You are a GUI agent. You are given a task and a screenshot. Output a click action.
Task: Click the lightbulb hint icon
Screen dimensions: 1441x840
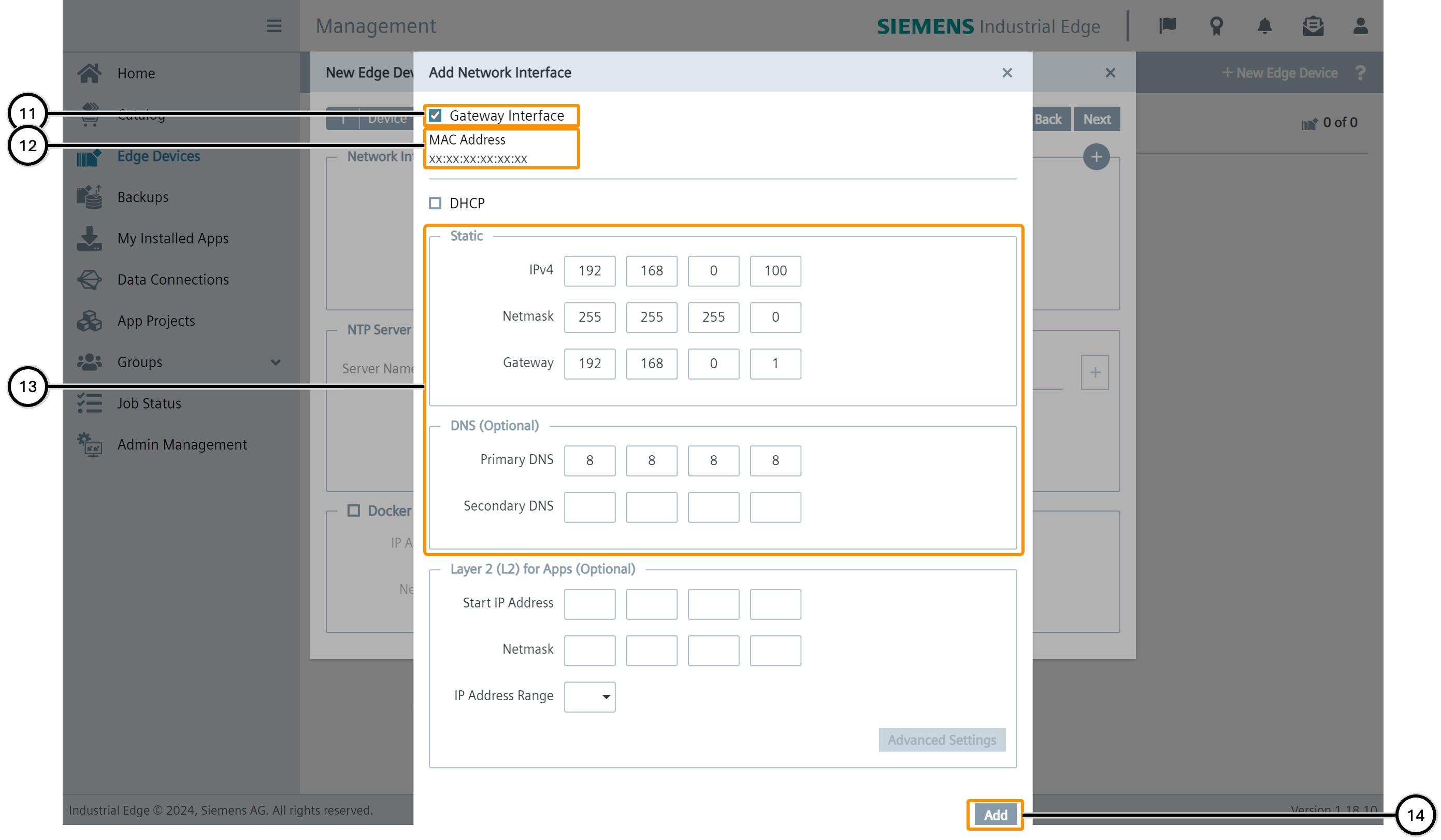[x=1216, y=26]
